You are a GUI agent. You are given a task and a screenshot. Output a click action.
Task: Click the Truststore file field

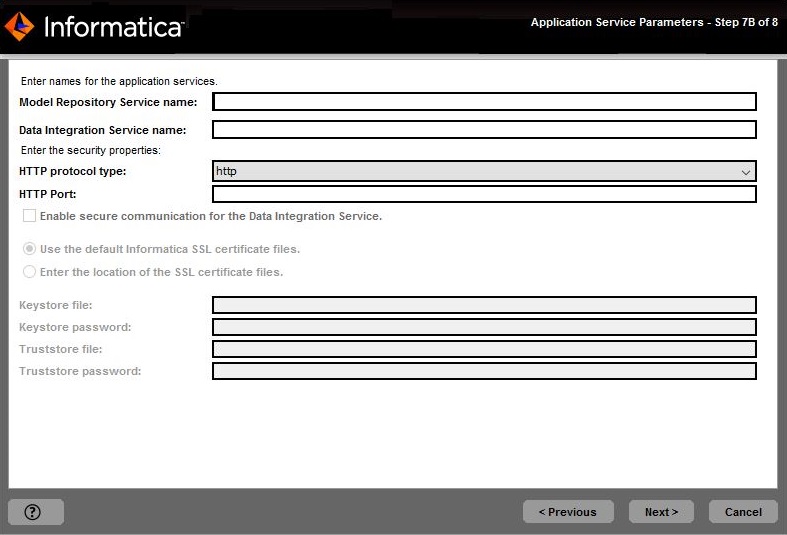tap(484, 349)
